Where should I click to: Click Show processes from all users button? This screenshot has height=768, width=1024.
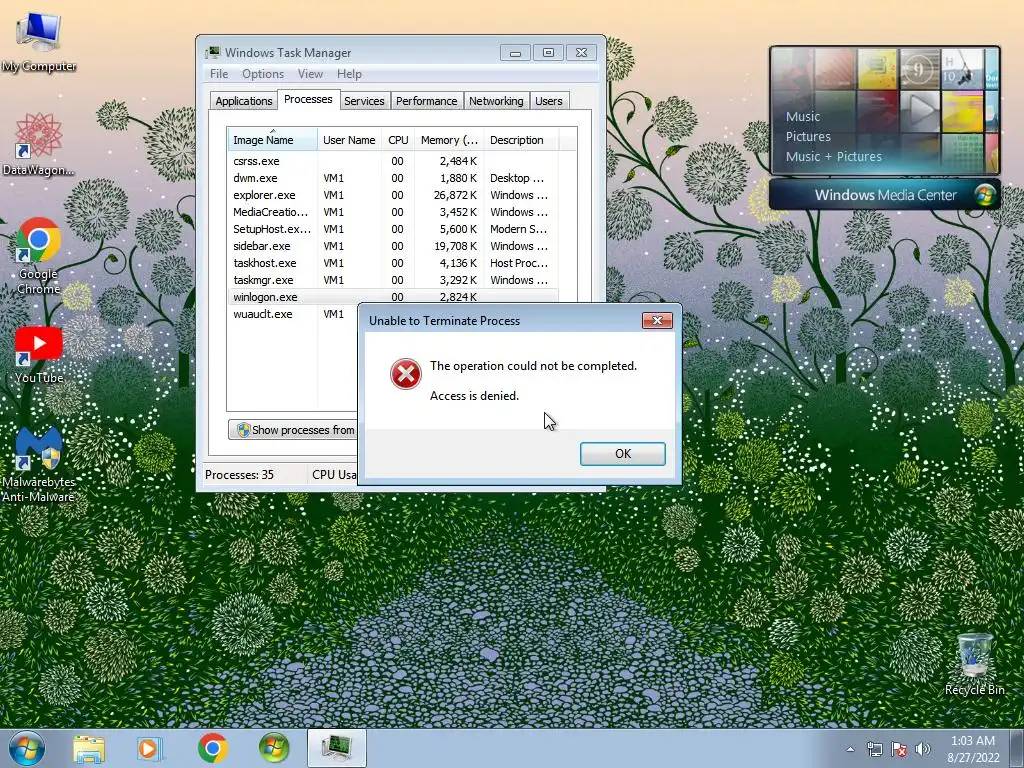[293, 430]
